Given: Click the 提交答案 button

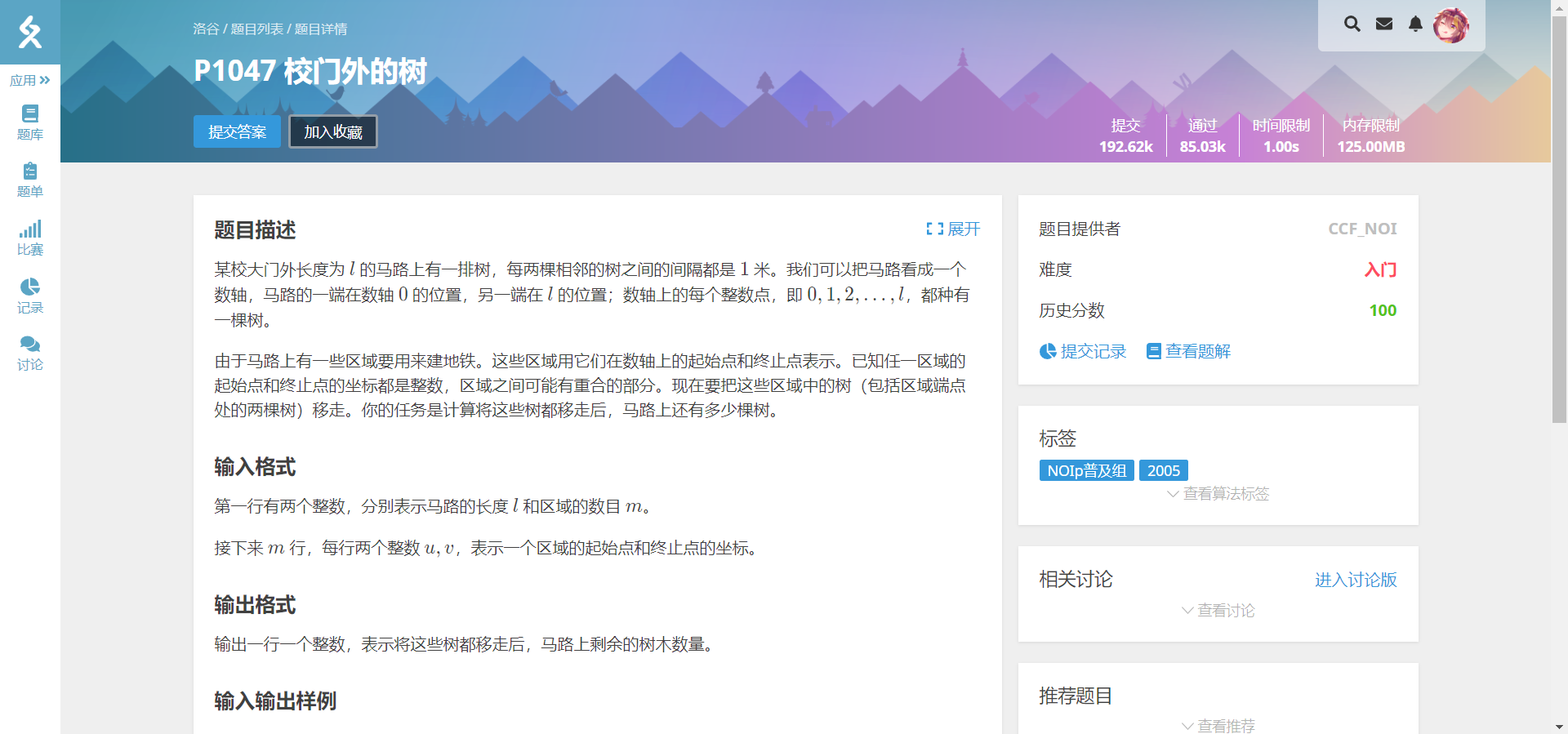Looking at the screenshot, I should [x=237, y=131].
